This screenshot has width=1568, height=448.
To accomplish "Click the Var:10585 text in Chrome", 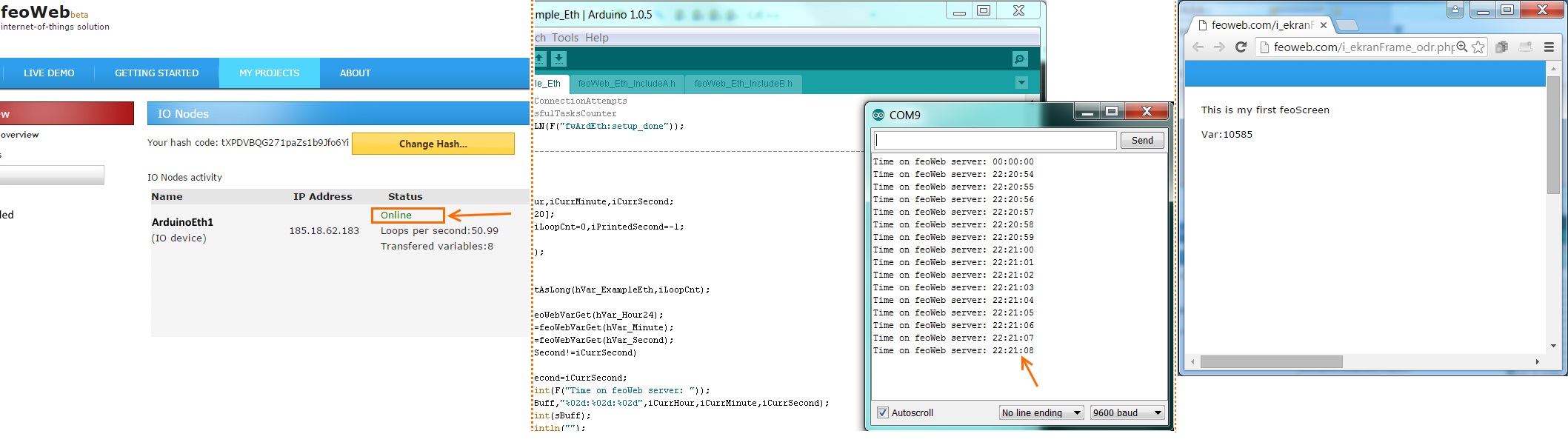I will coord(1227,135).
